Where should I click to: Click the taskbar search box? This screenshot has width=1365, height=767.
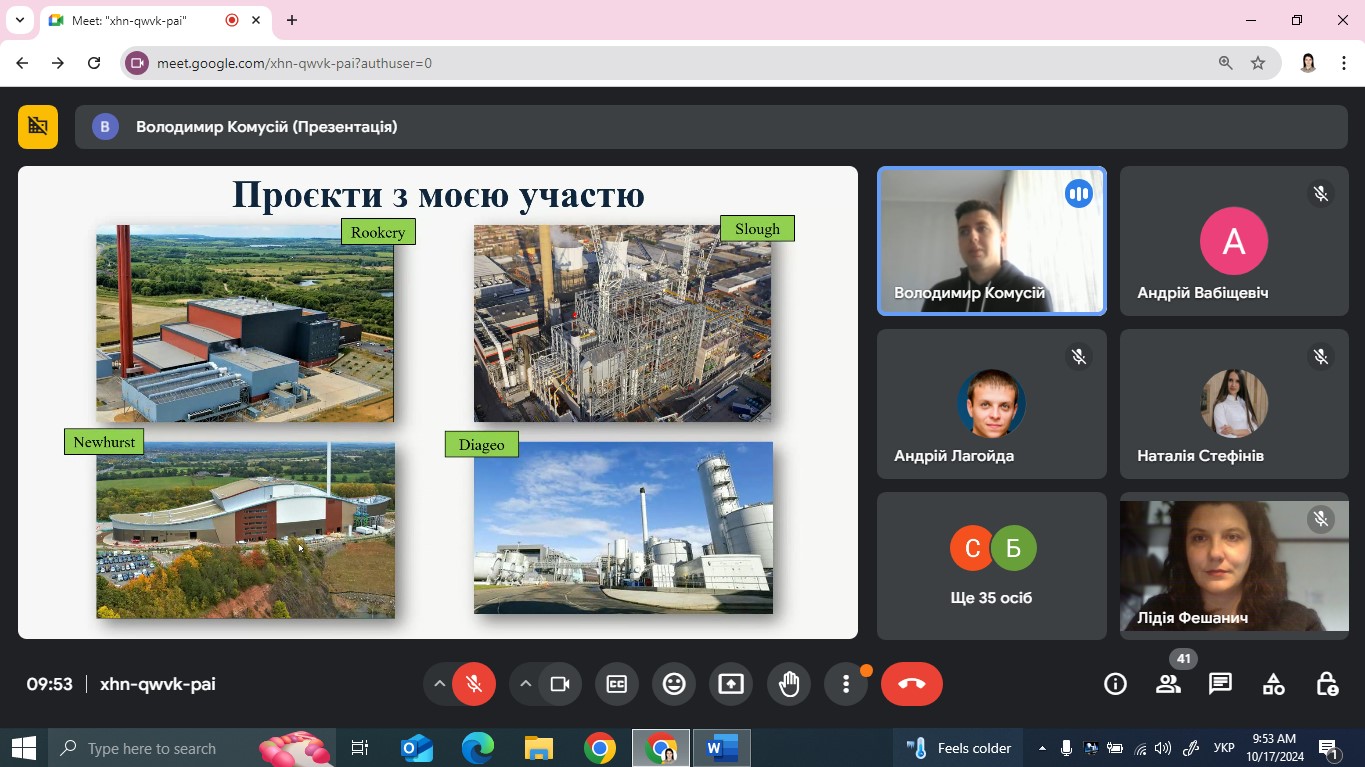[190, 748]
